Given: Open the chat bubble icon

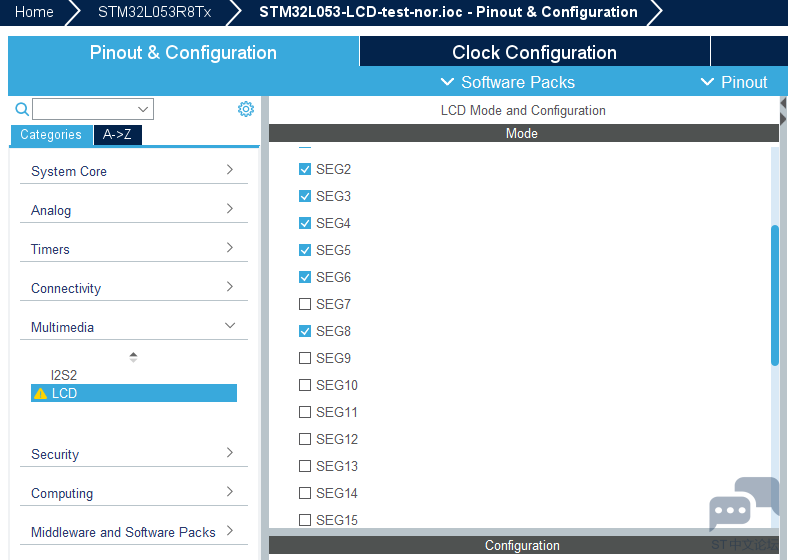Looking at the screenshot, I should [743, 504].
